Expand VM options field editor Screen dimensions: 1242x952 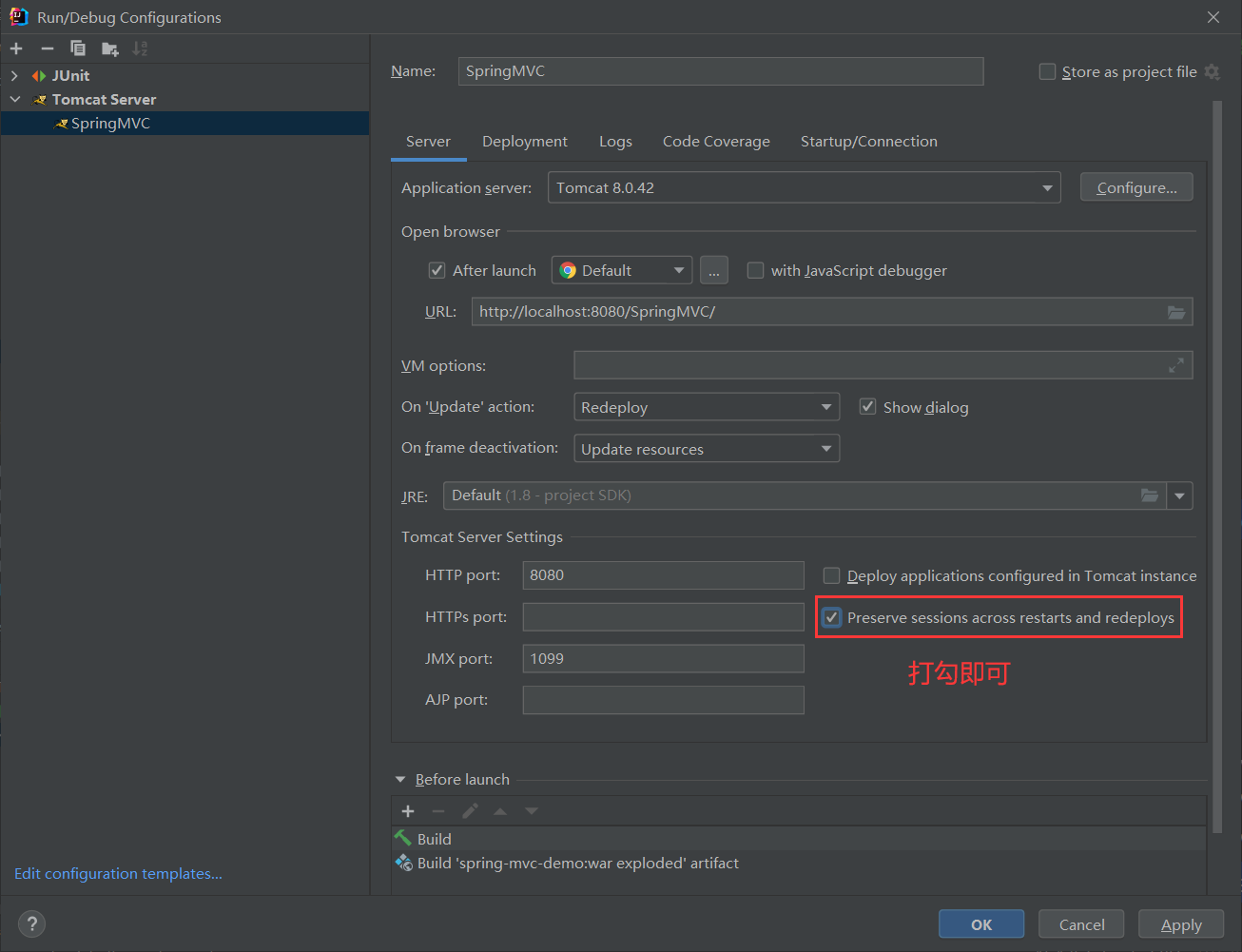pos(1176,365)
